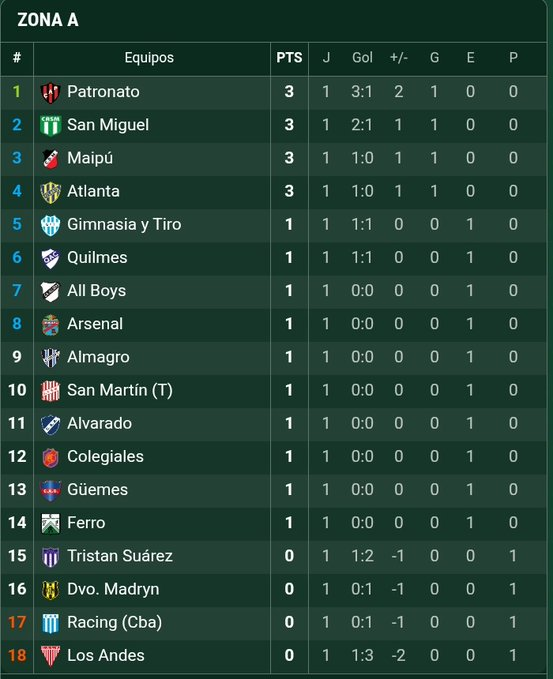Screen dimensions: 553x679
Task: Click the +/- goal difference column header
Action: click(x=398, y=58)
